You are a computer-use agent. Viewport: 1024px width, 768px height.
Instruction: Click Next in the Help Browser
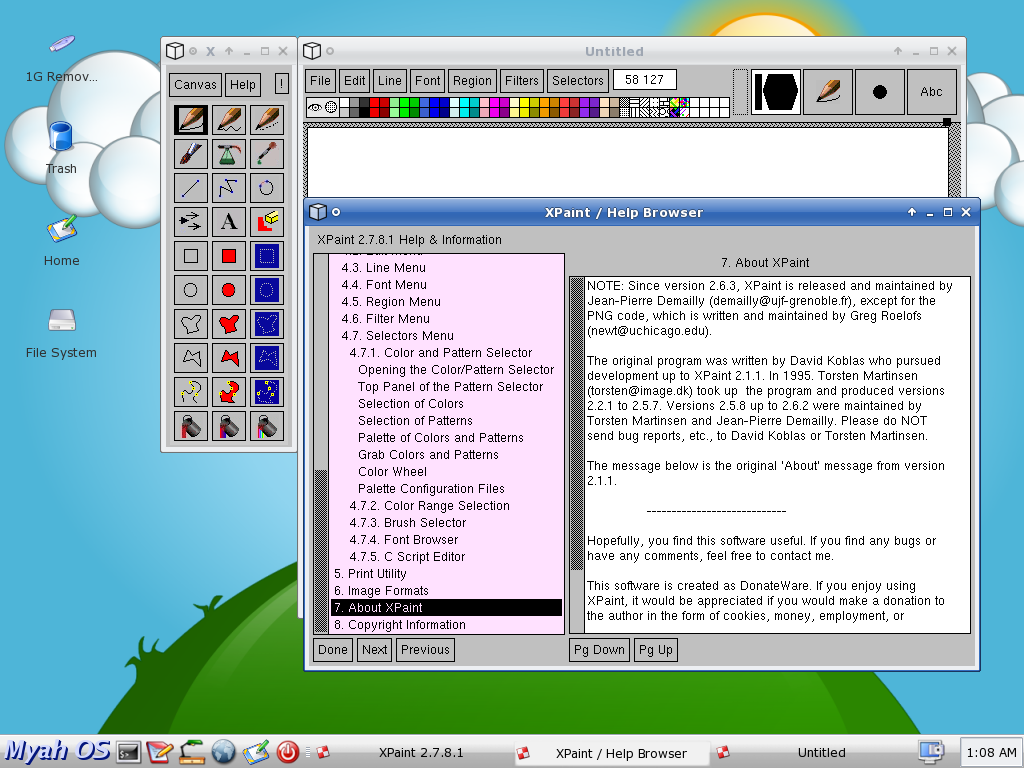(374, 650)
